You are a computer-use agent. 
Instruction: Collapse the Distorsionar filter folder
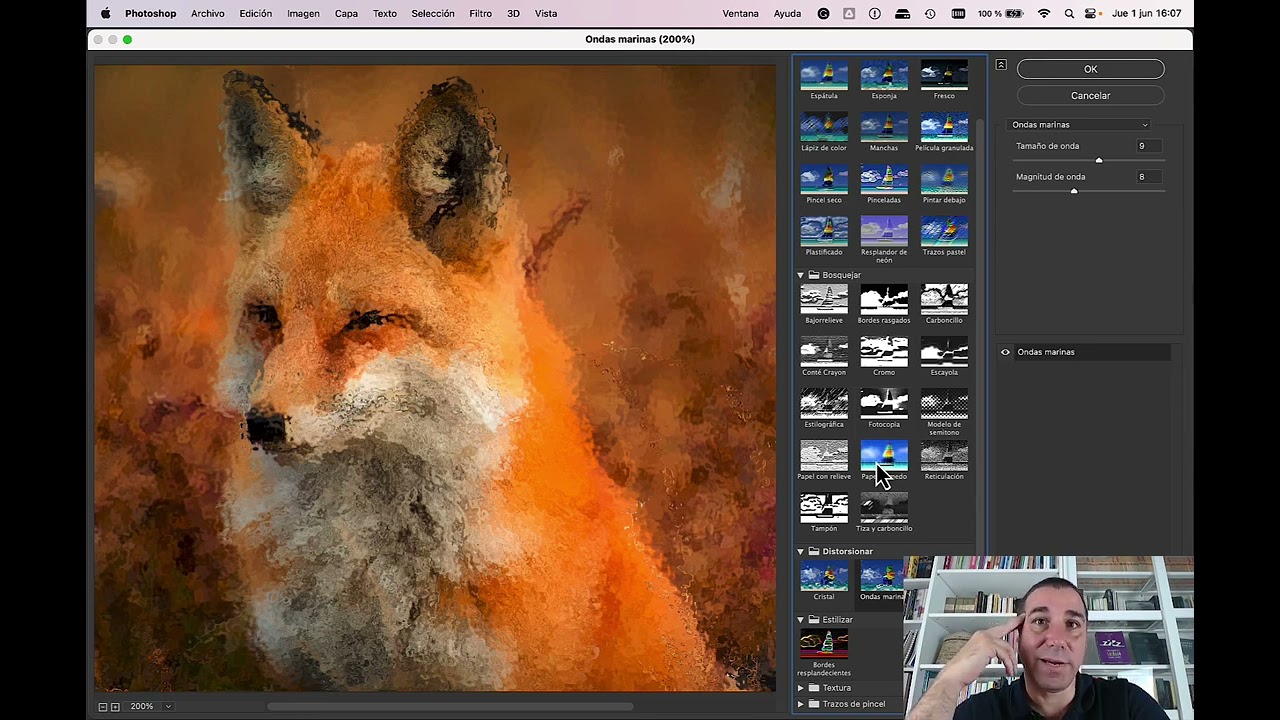(x=801, y=551)
